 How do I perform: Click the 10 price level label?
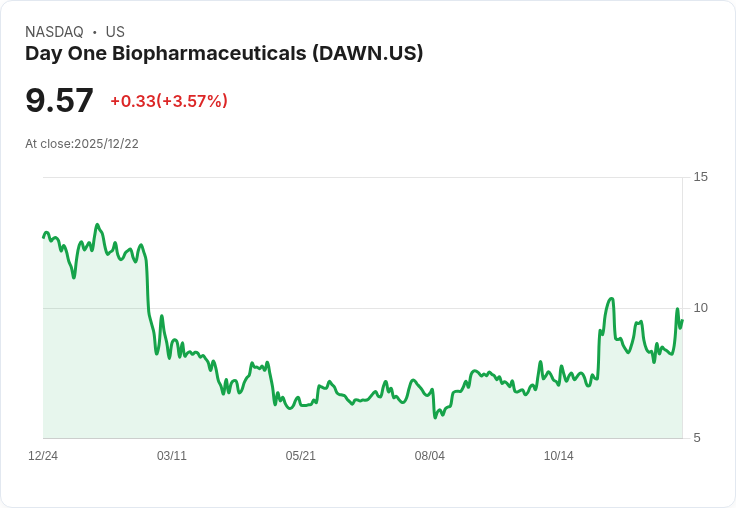(x=700, y=308)
